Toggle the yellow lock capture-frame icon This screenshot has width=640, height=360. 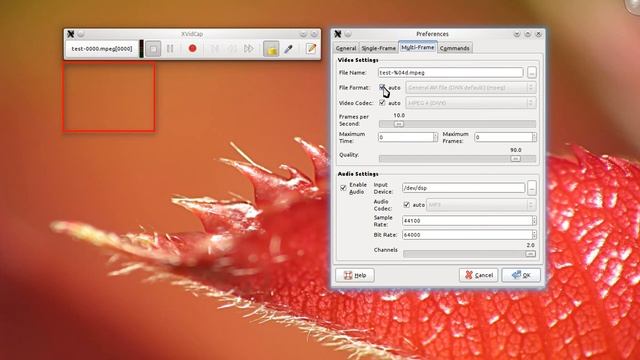pos(271,49)
